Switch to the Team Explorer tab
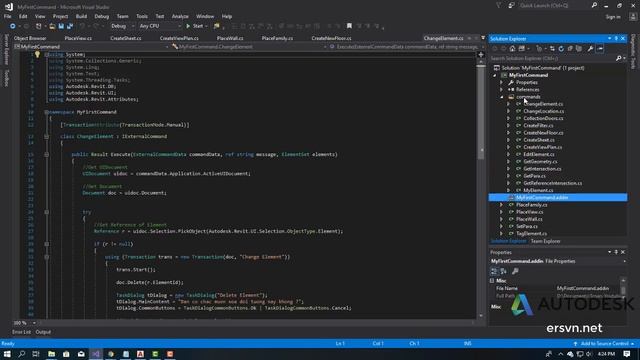 tap(545, 241)
